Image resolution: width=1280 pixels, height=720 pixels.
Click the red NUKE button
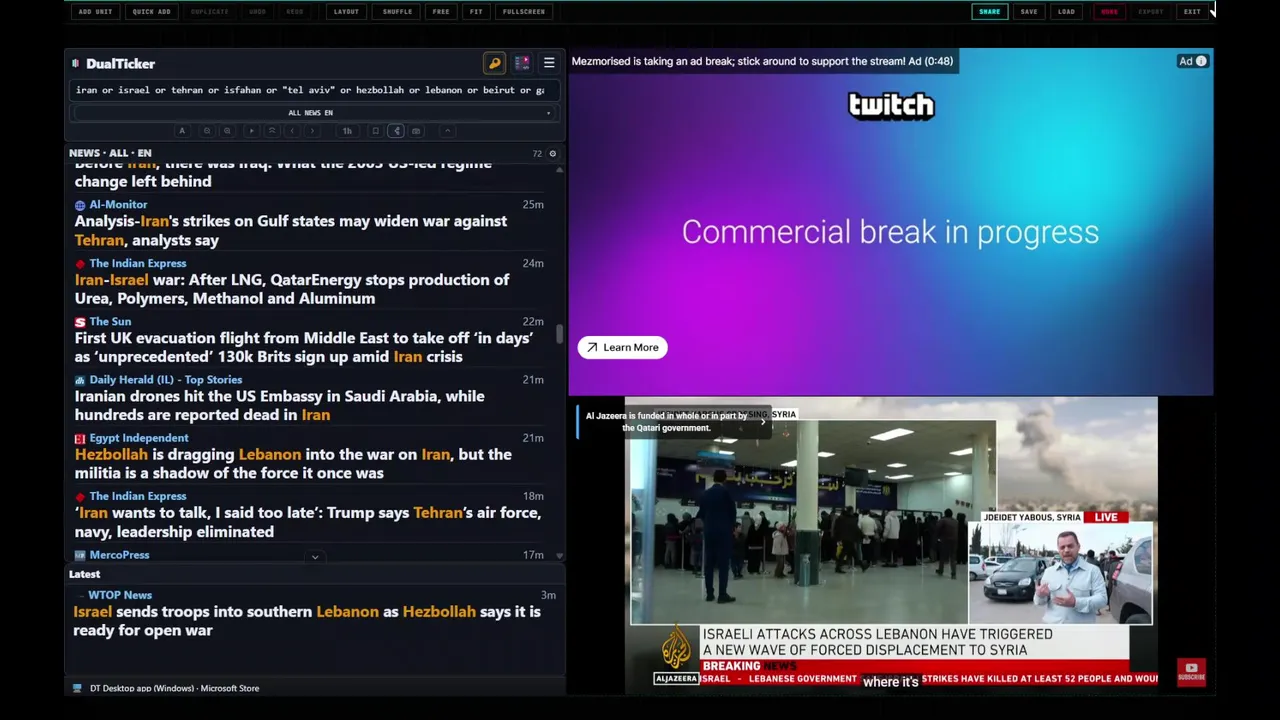click(x=1109, y=12)
